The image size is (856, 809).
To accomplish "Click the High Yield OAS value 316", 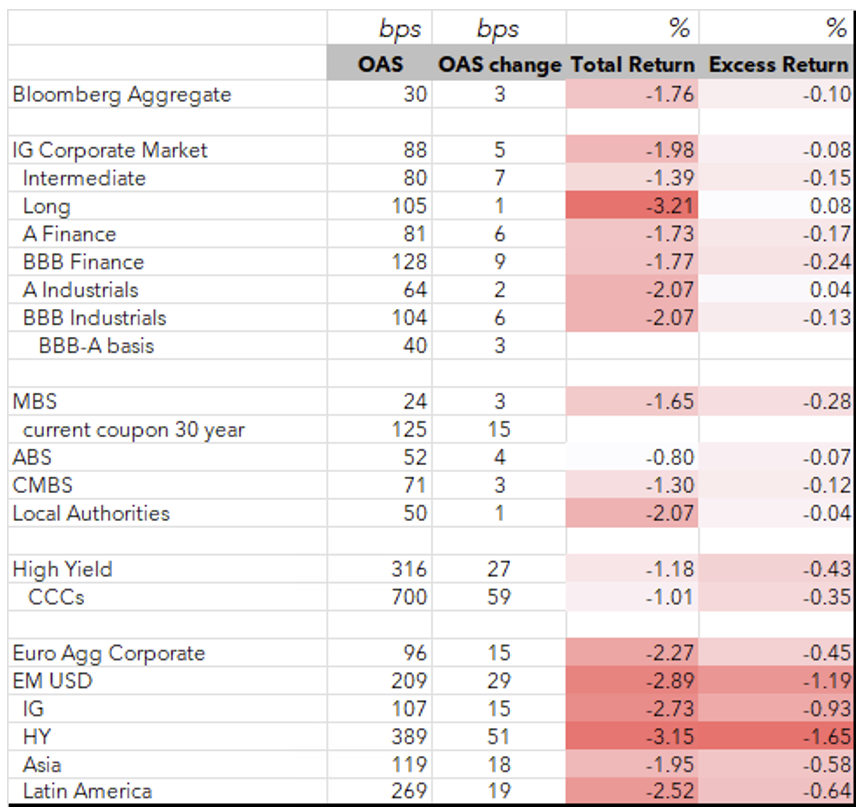I will pyautogui.click(x=410, y=569).
